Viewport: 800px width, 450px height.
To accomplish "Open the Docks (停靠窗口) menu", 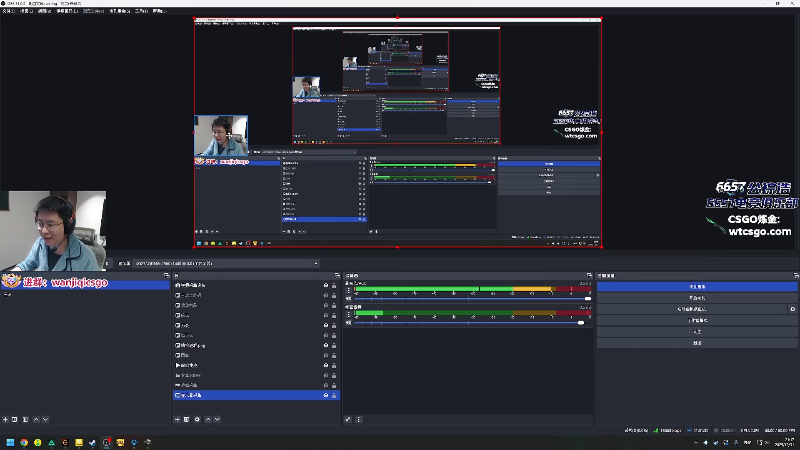I will [x=67, y=11].
